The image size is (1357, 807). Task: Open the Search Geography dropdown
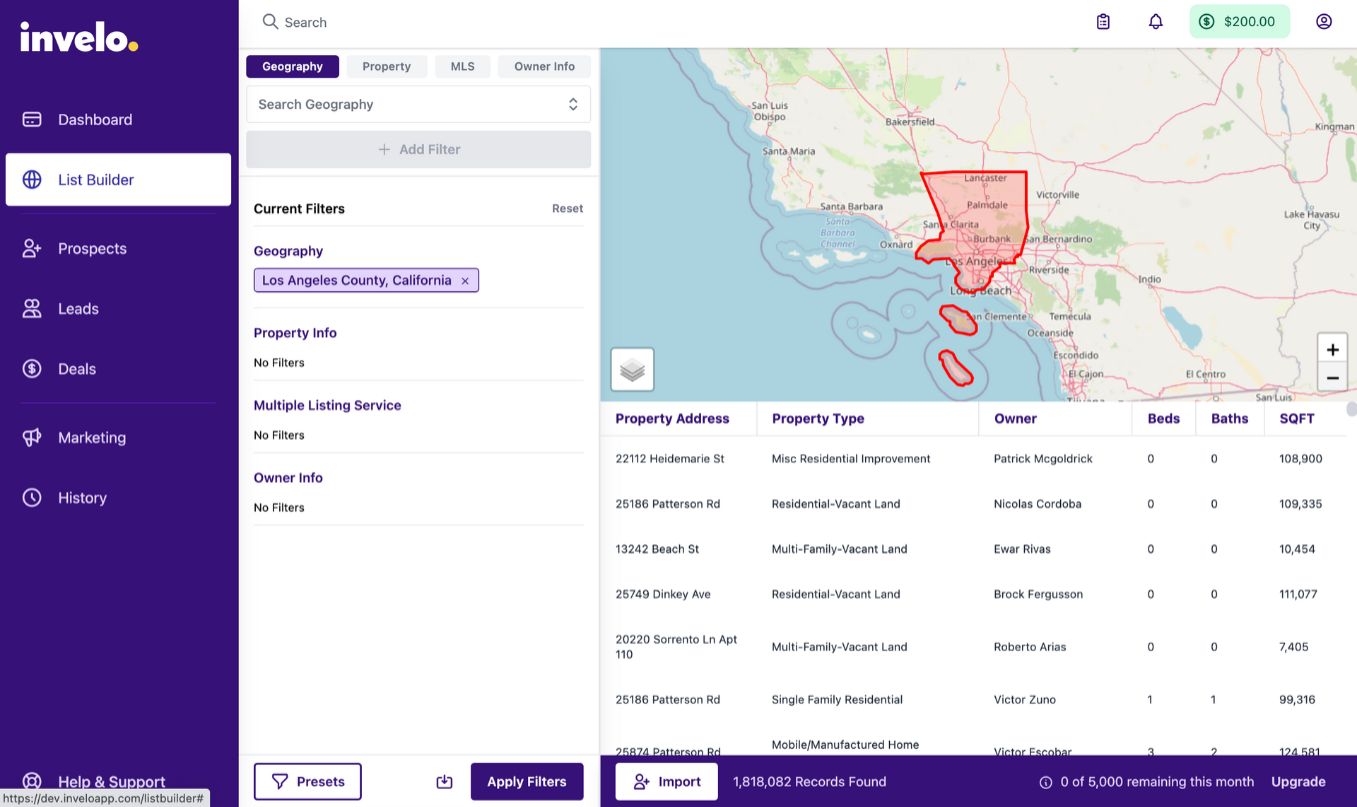click(x=418, y=104)
